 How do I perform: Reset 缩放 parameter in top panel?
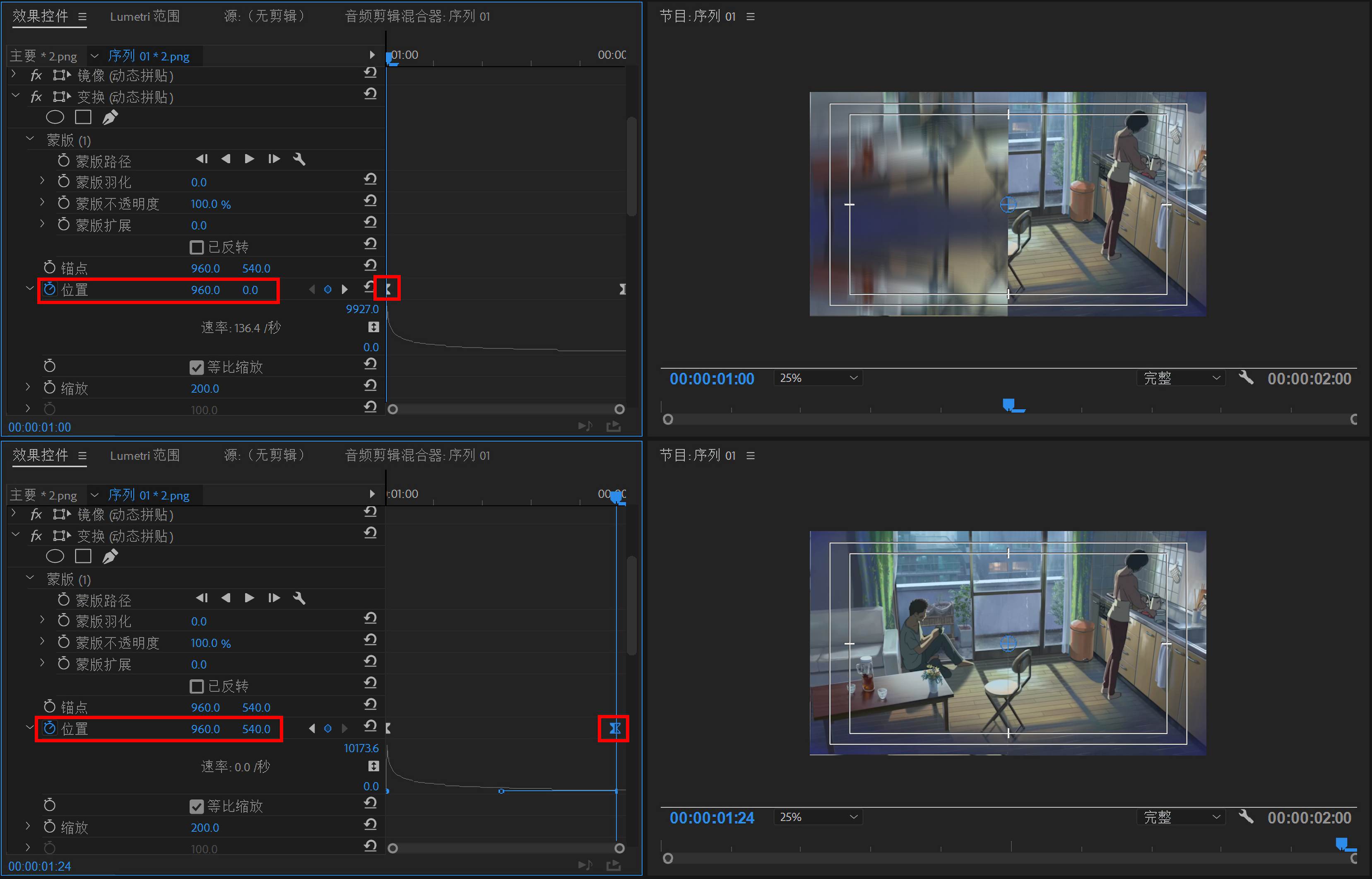click(371, 385)
